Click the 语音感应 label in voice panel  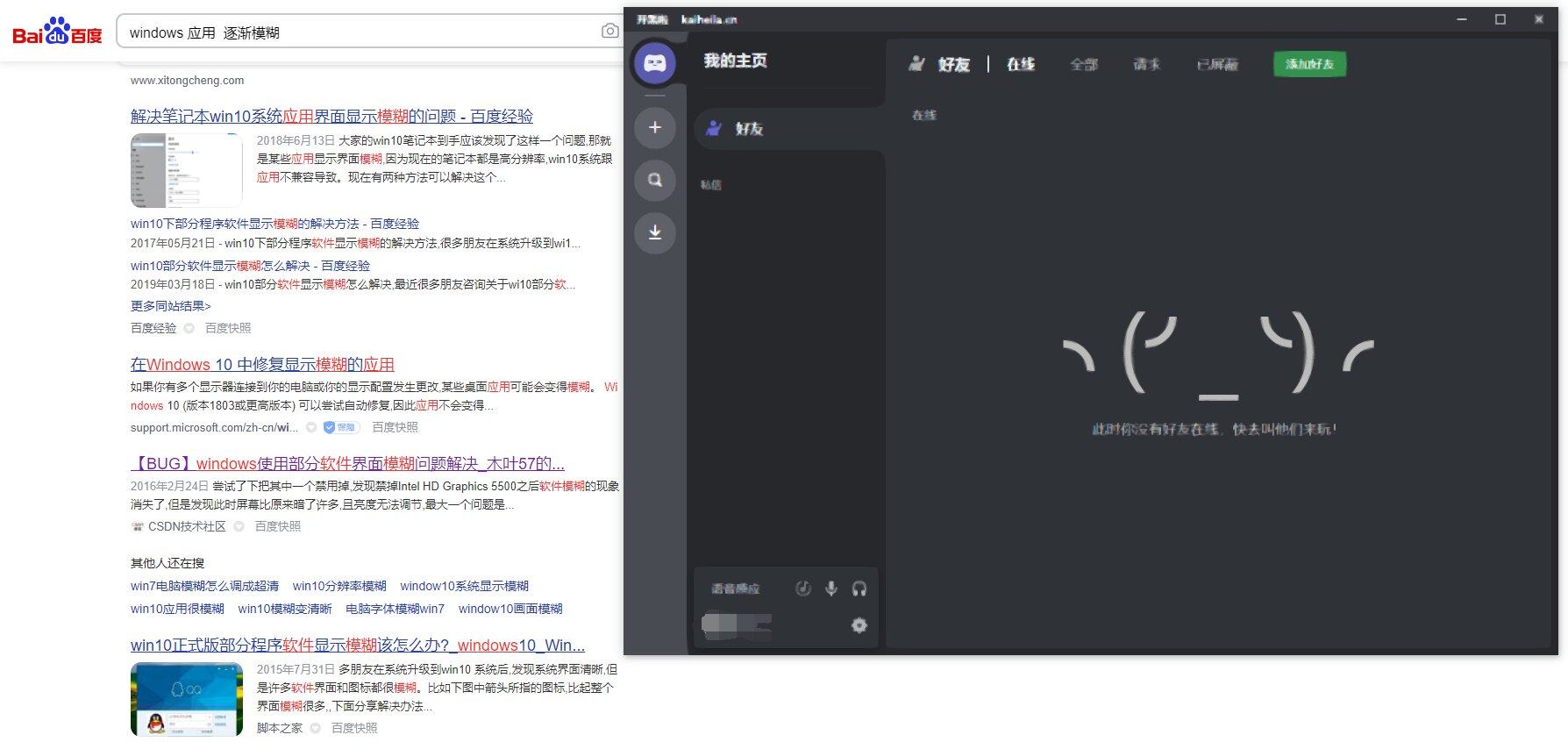click(735, 589)
